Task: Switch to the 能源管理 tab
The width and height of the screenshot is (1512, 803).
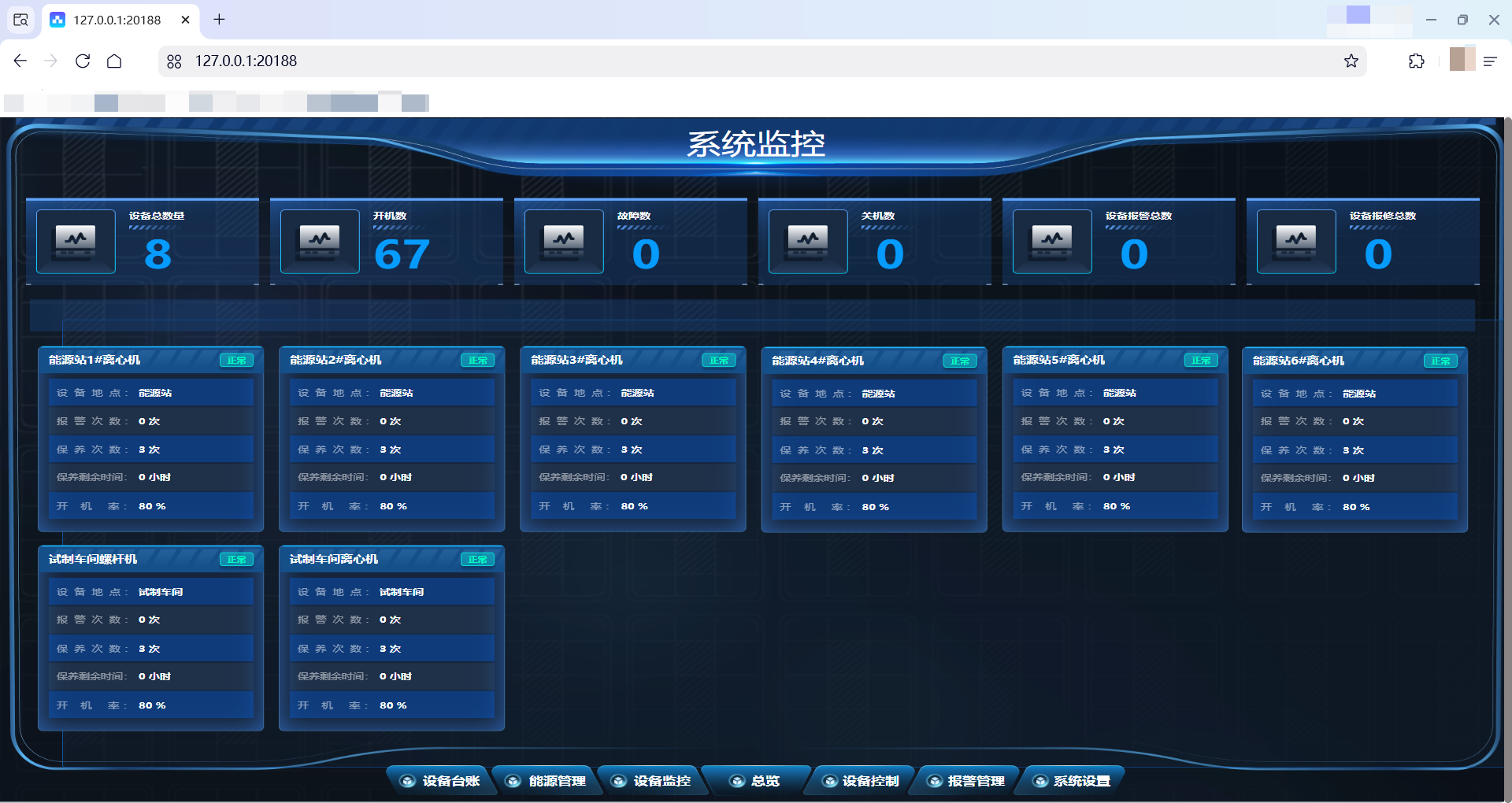Action: tap(547, 781)
